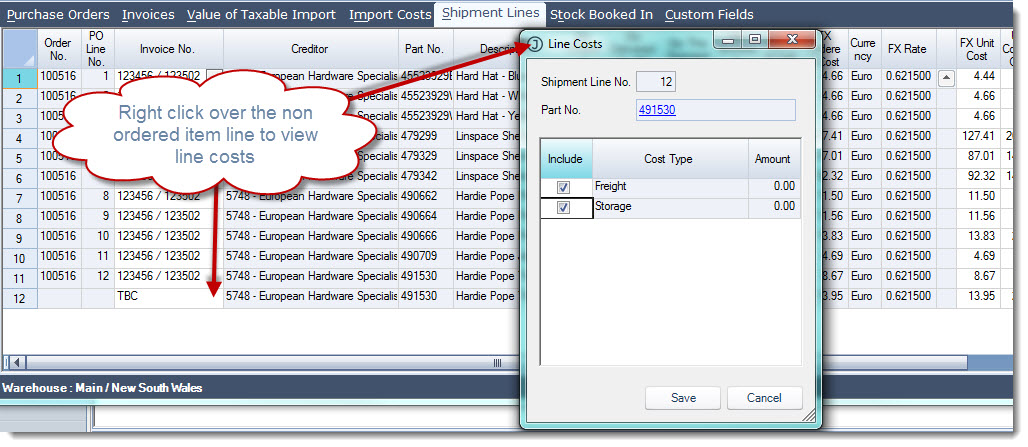Click the PO Line No. column header
1028x447 pixels.
coord(97,49)
